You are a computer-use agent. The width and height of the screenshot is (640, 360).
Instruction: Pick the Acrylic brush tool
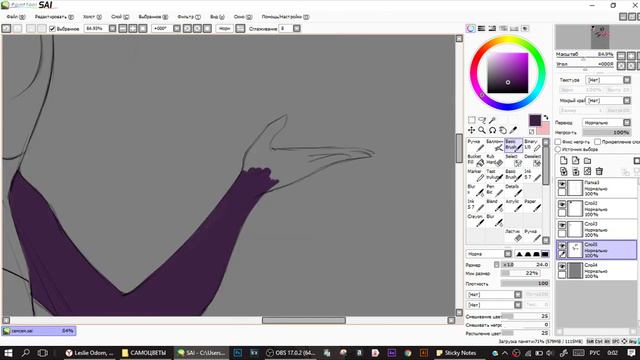tap(513, 205)
